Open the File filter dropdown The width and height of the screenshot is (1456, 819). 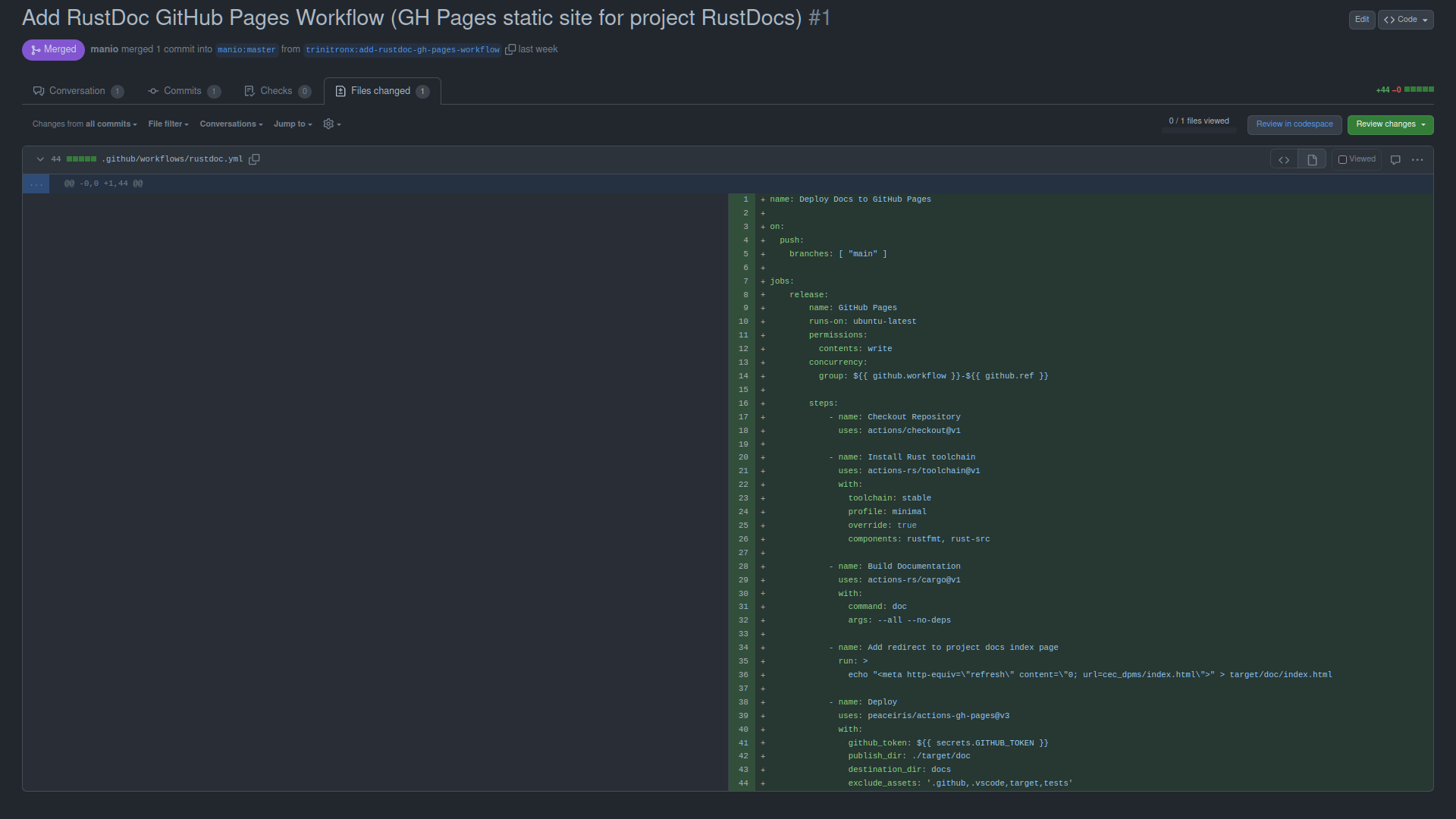(168, 124)
